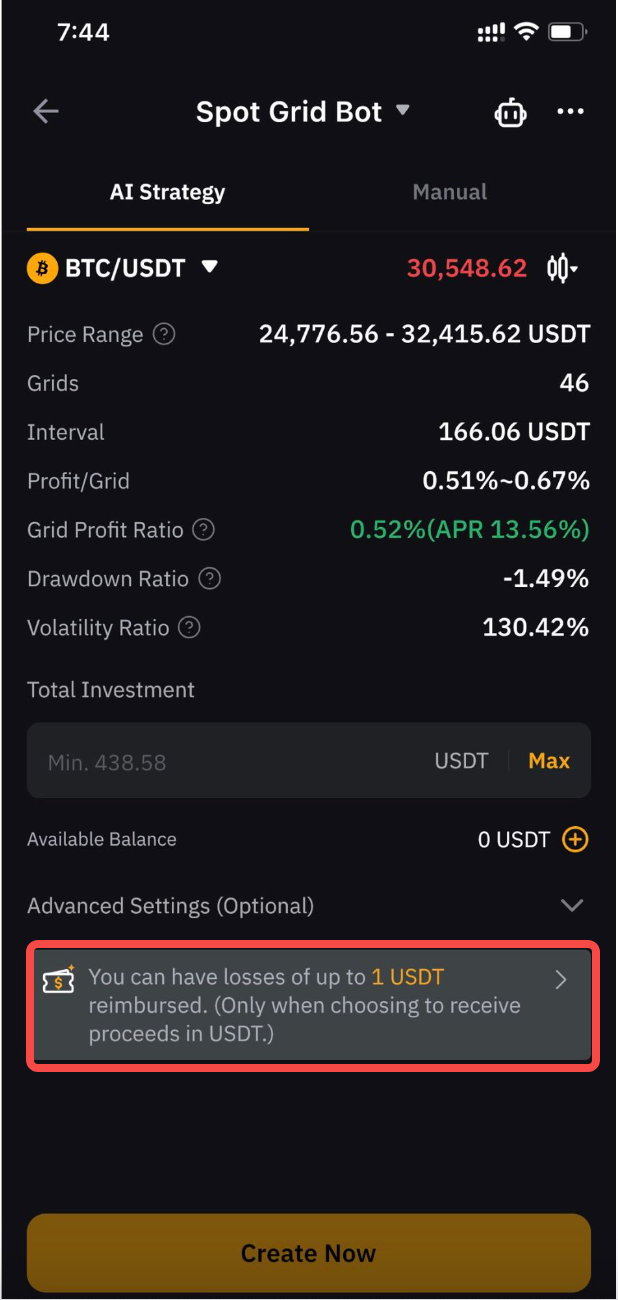618x1300 pixels.
Task: Focus the Total Investment input field
Action: pos(308,761)
